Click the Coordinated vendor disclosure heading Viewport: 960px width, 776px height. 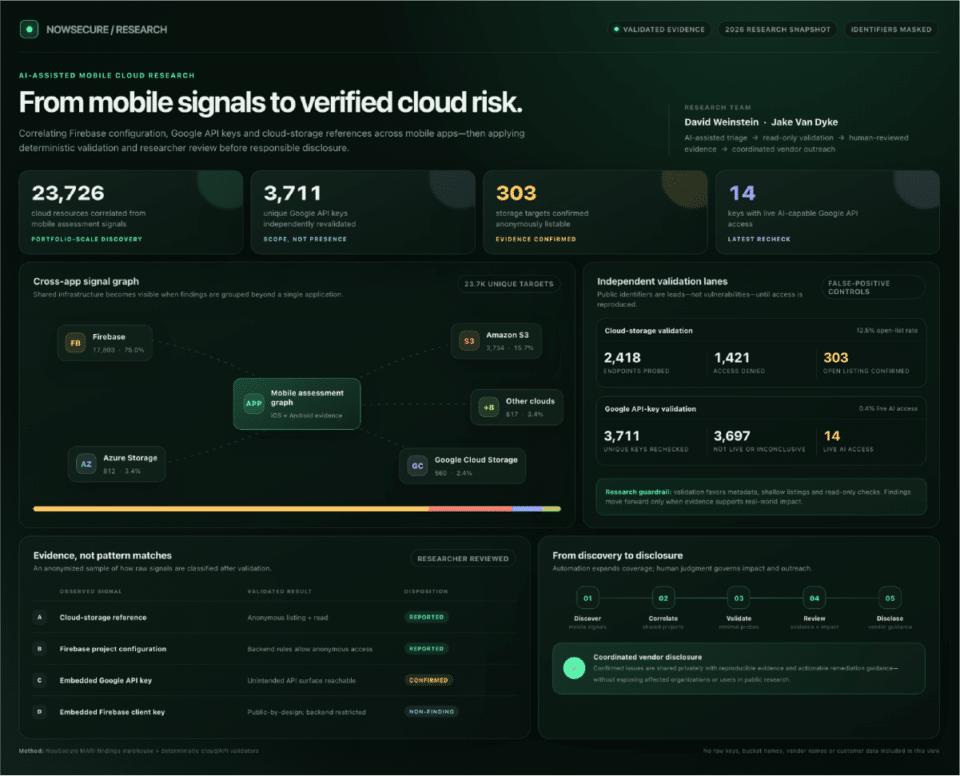click(x=647, y=657)
